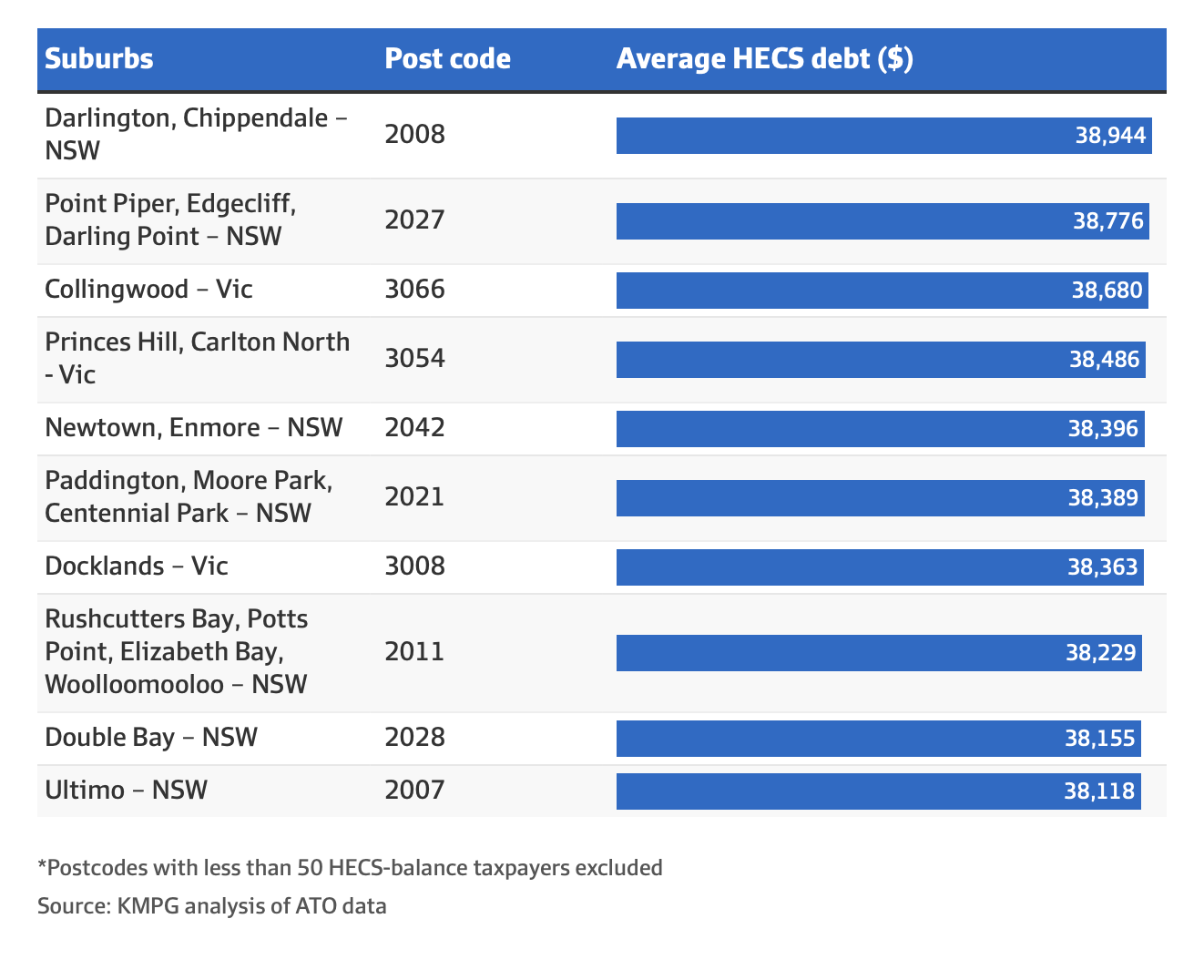Click the 38,396 debt bar

[881, 429]
